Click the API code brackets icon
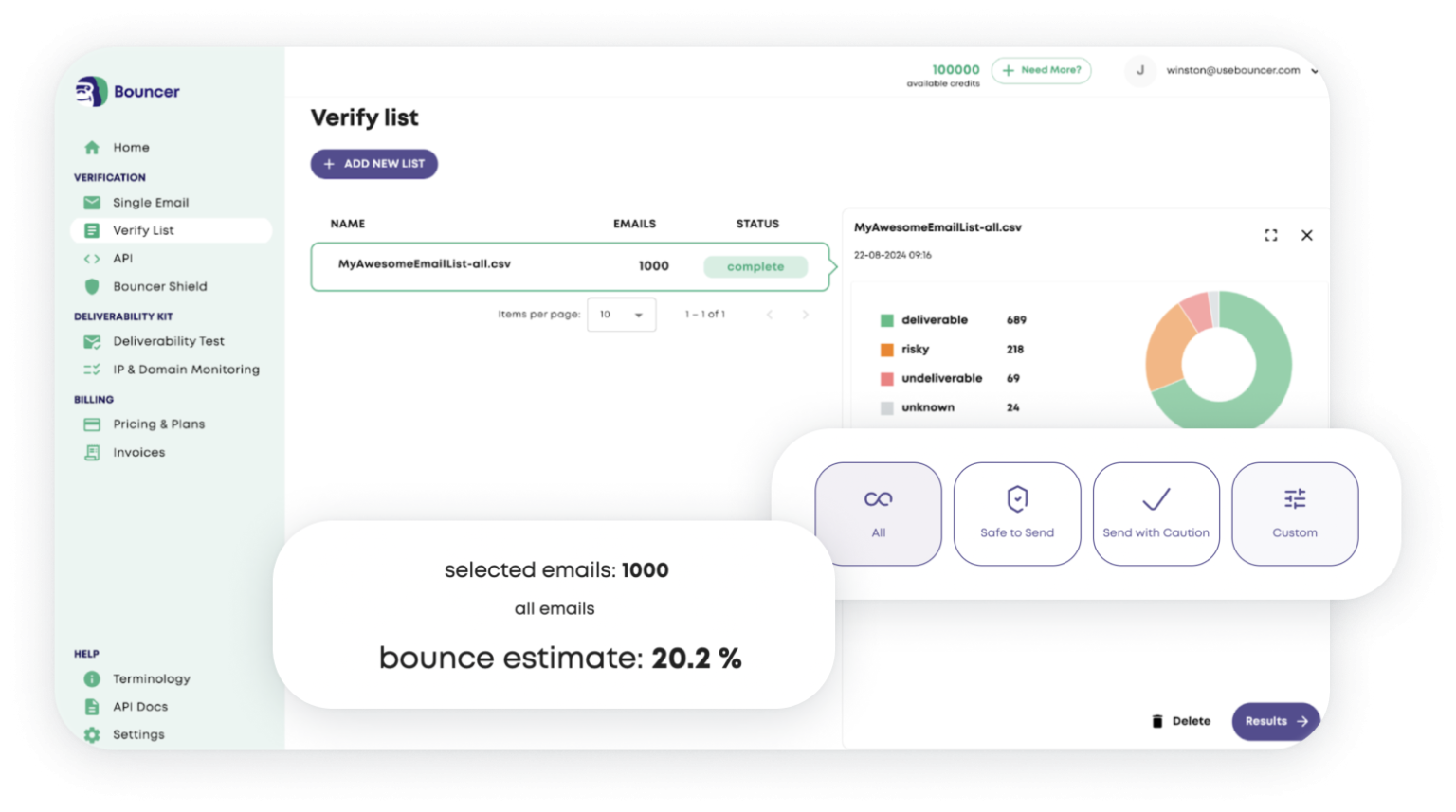Image resolution: width=1456 pixels, height=812 pixels. point(92,258)
